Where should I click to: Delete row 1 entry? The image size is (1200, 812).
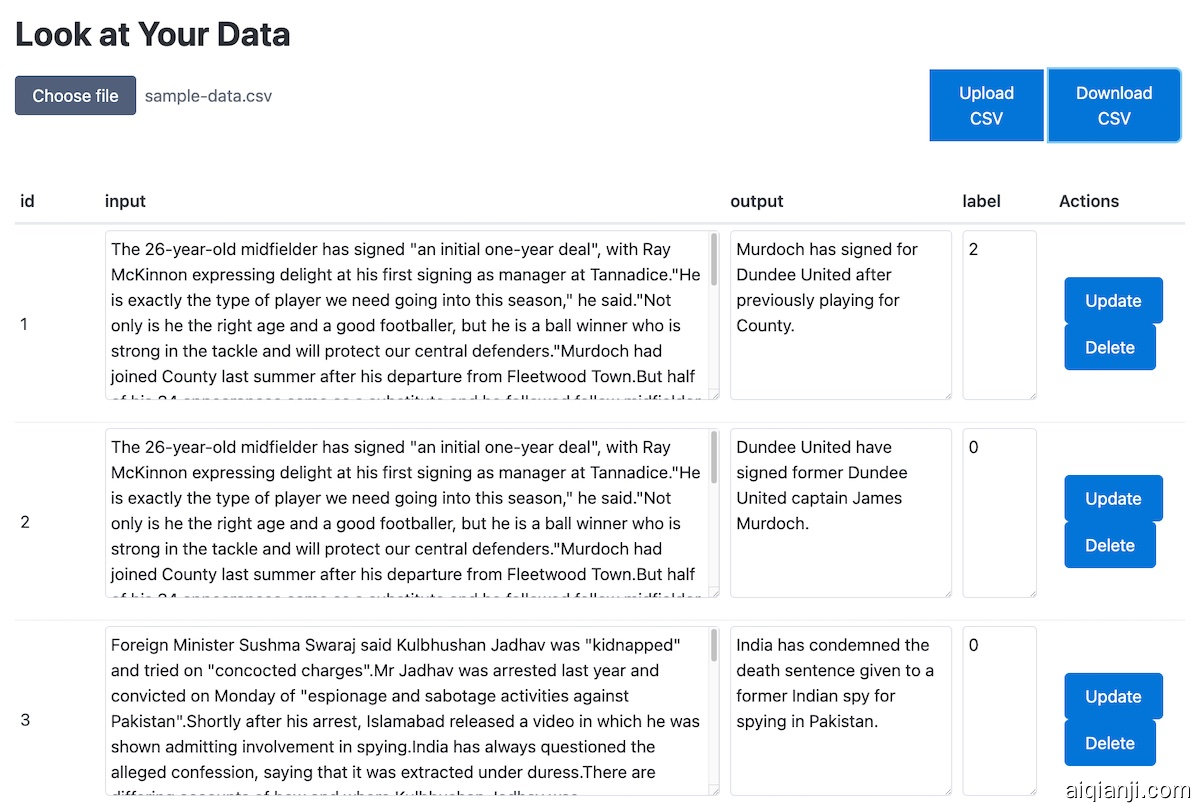pyautogui.click(x=1109, y=347)
